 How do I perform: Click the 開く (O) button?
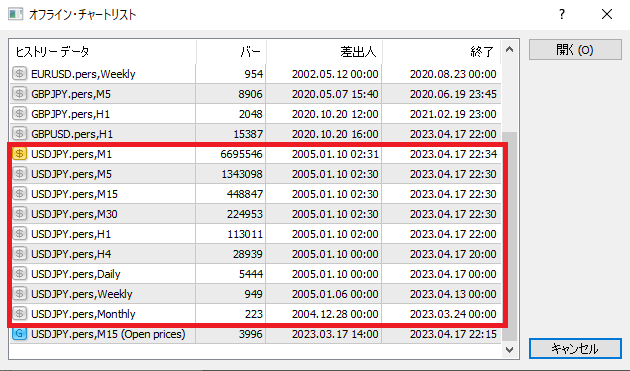(x=575, y=50)
